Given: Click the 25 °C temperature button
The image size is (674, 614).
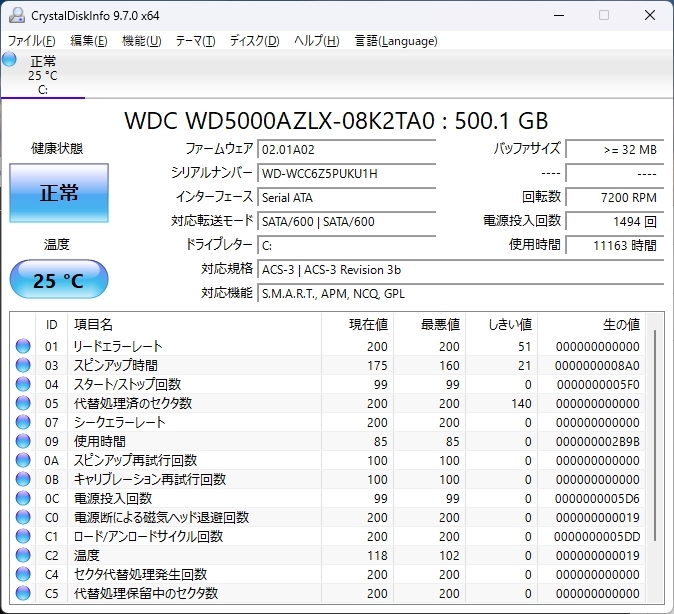Looking at the screenshot, I should [x=59, y=279].
